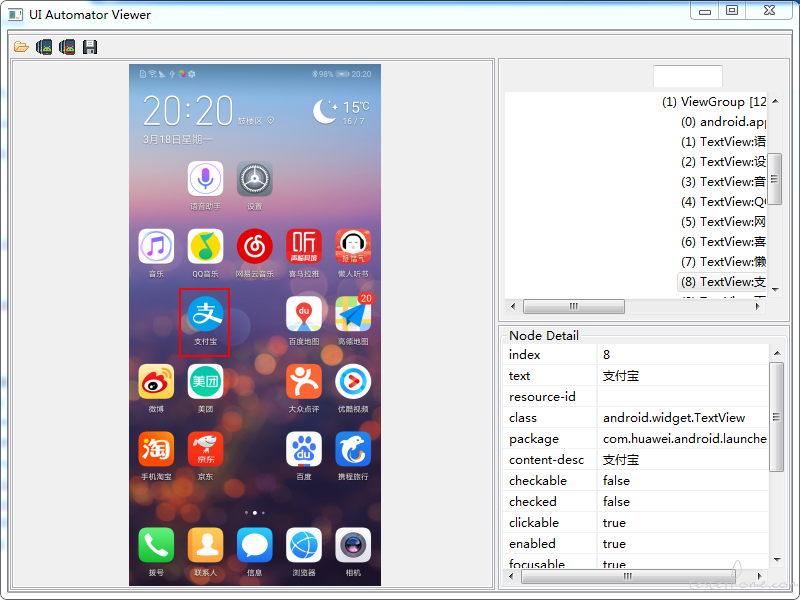Select the 设置 settings app icon on the phone
The width and height of the screenshot is (800, 600).
255,179
